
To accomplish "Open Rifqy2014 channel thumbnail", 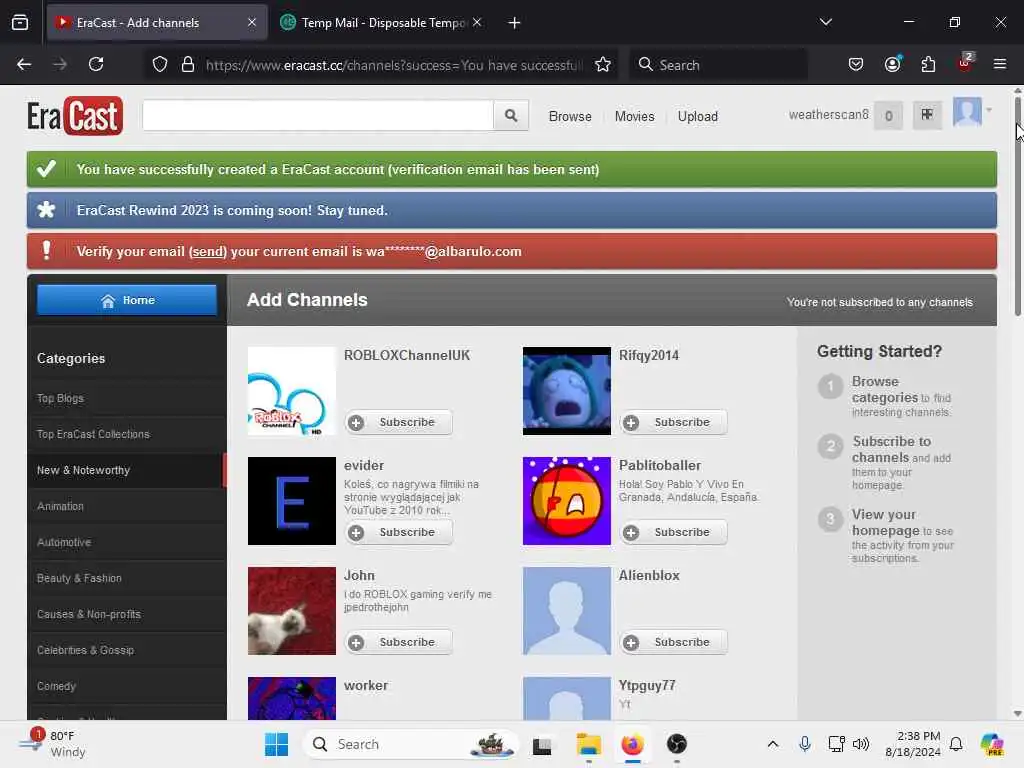I will click(567, 391).
